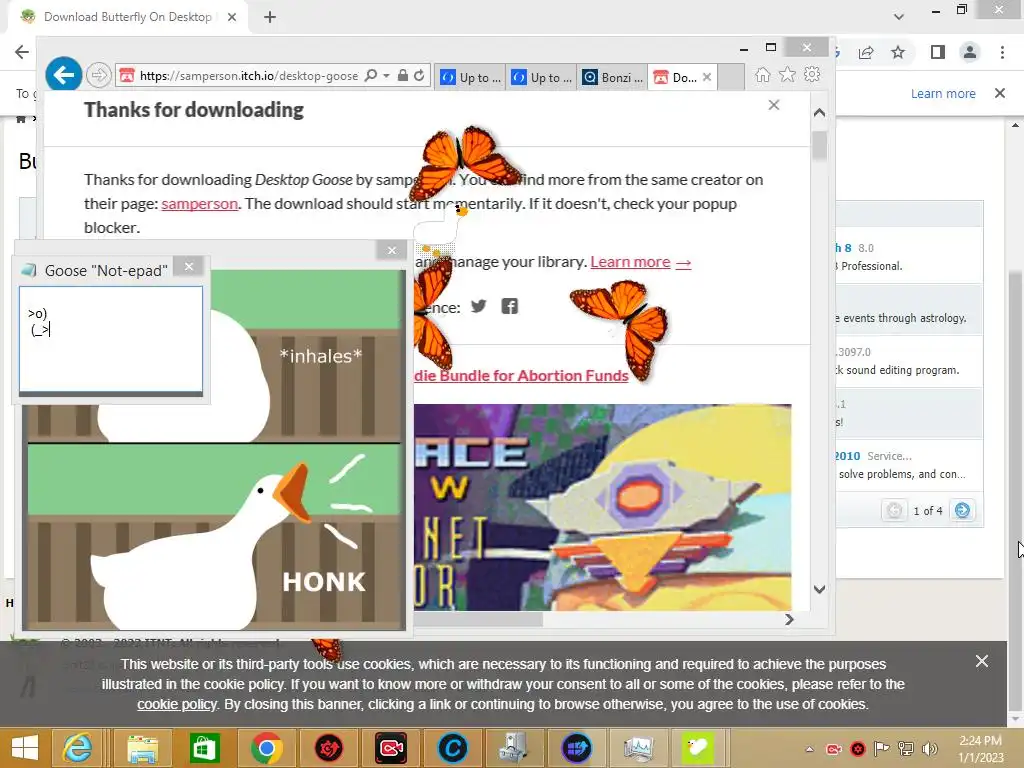Open Chrome tab search chevron

click(x=899, y=17)
